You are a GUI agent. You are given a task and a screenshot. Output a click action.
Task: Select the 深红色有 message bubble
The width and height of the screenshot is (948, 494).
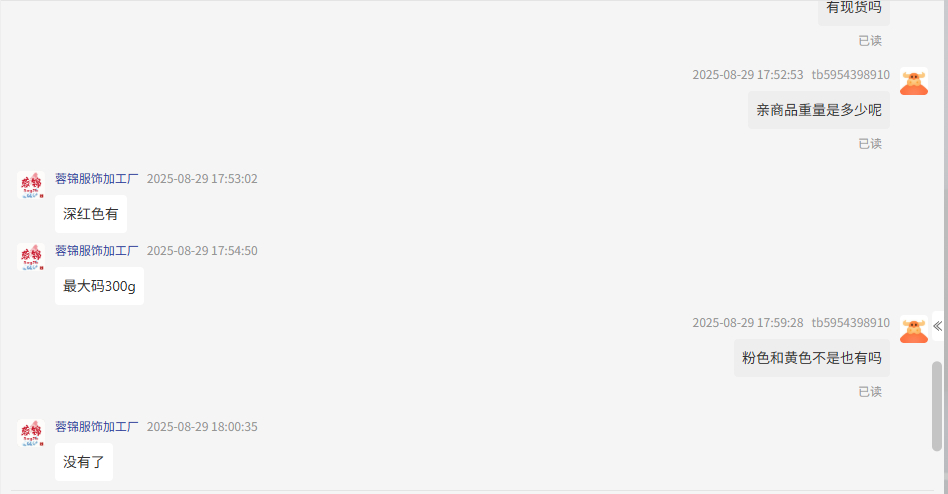click(91, 214)
